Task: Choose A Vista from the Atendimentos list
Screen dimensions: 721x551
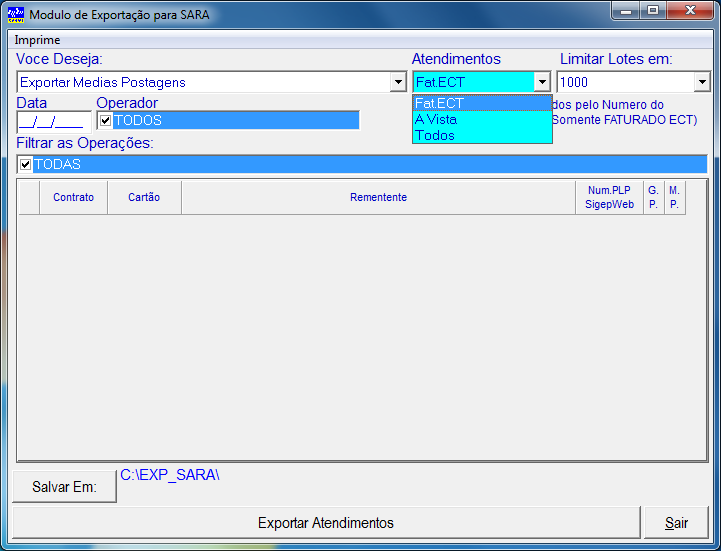Action: 482,120
